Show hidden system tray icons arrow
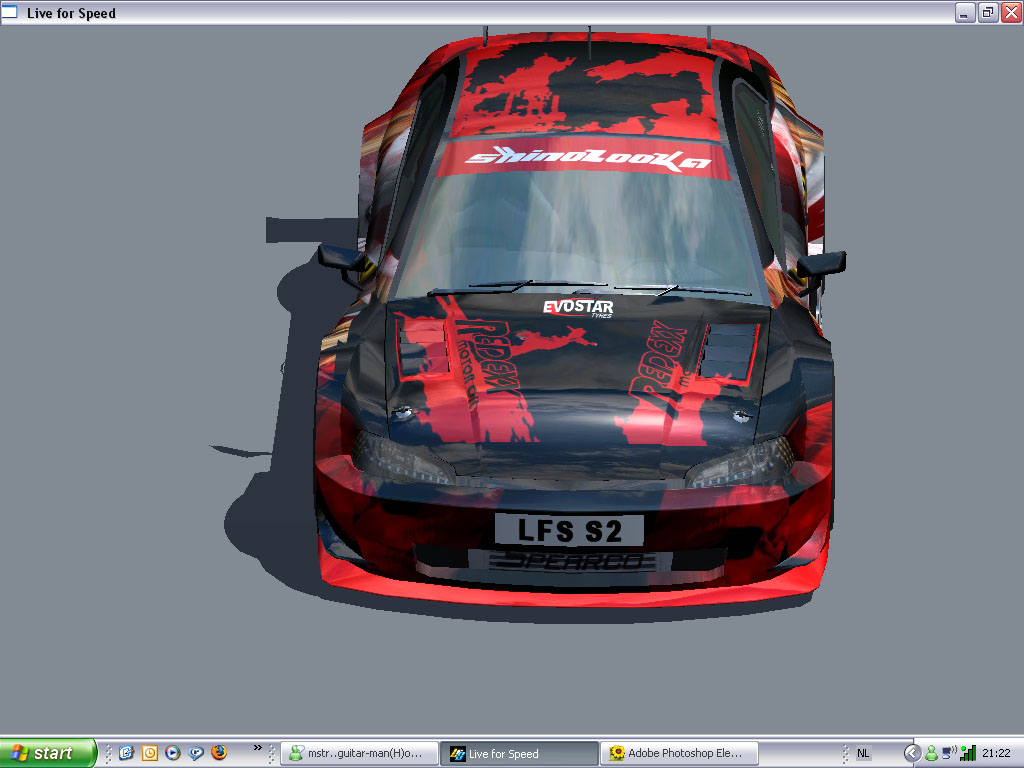This screenshot has height=768, width=1024. [x=912, y=754]
